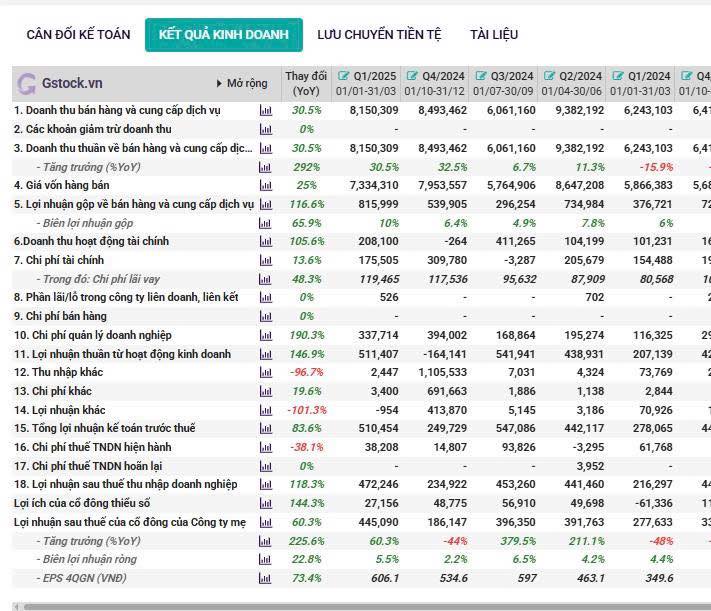This screenshot has height=611, width=711.
Task: Click the Gstock.vn logo
Action: (60, 83)
